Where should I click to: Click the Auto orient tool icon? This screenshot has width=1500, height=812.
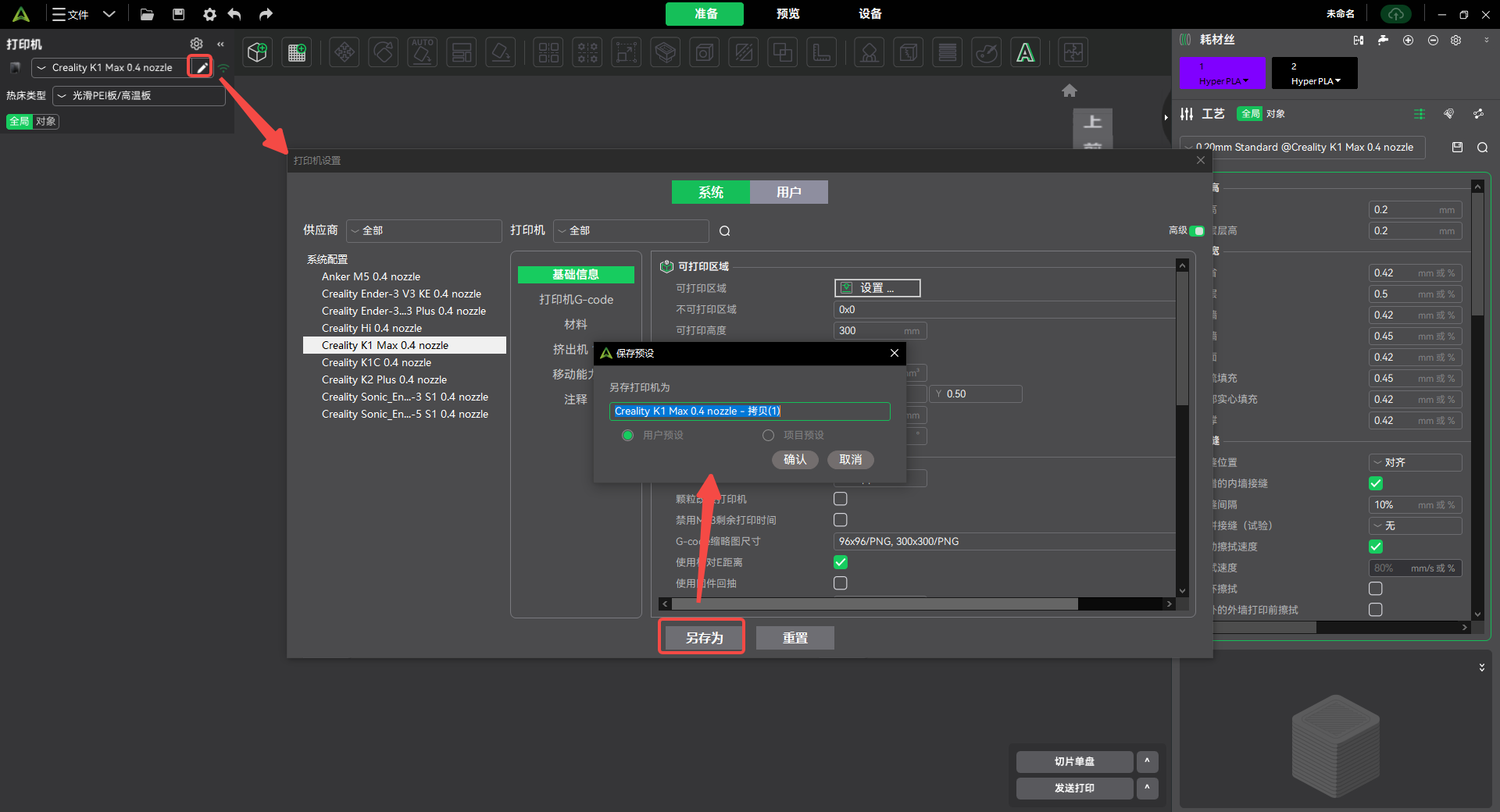click(423, 52)
